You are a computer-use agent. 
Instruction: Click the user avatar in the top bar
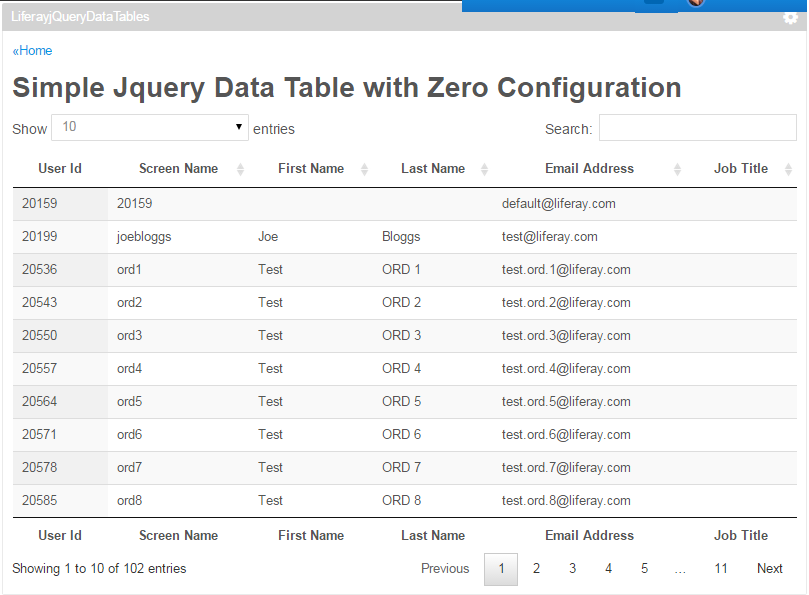[x=697, y=6]
